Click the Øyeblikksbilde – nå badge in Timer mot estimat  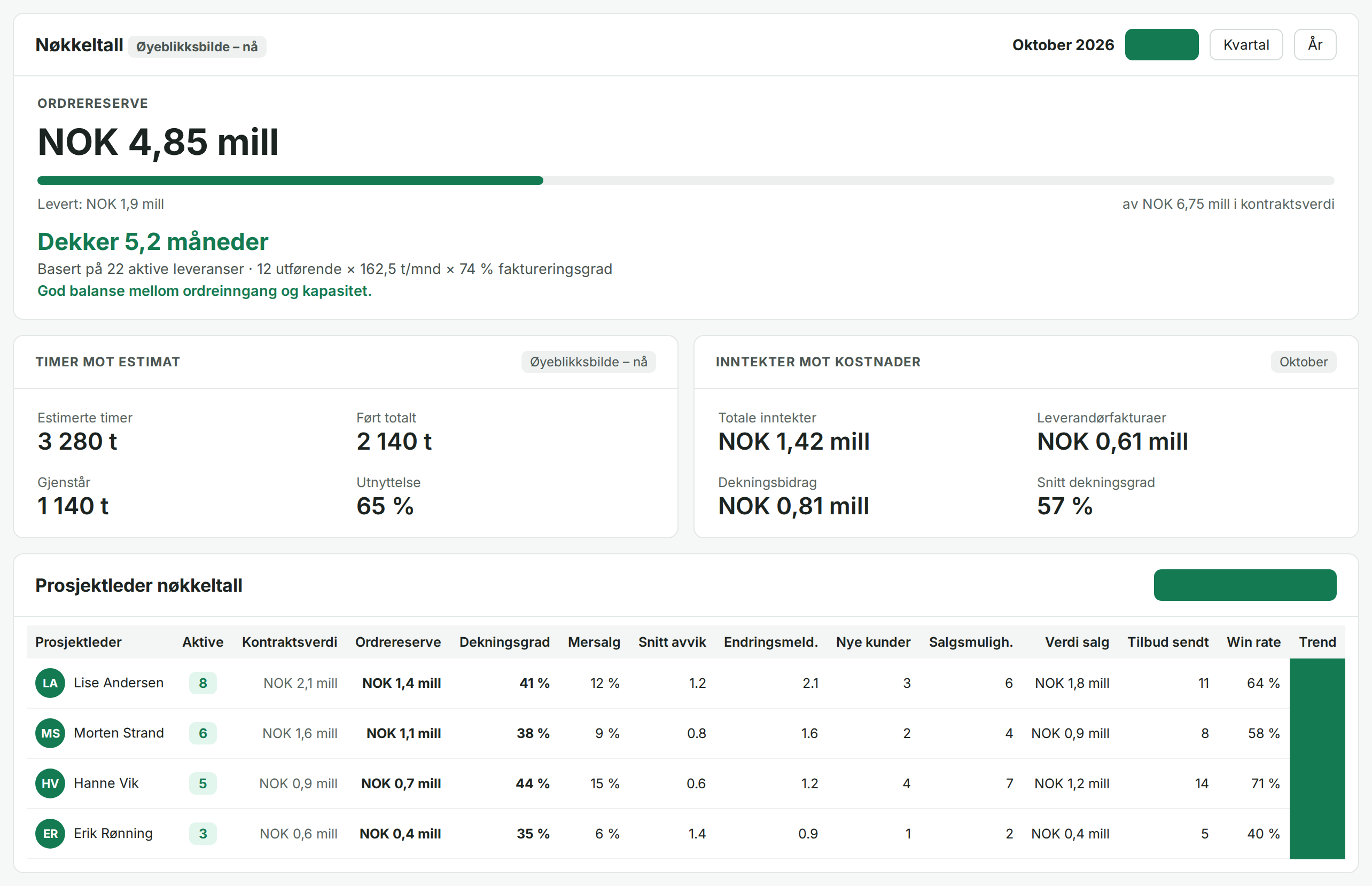click(588, 362)
